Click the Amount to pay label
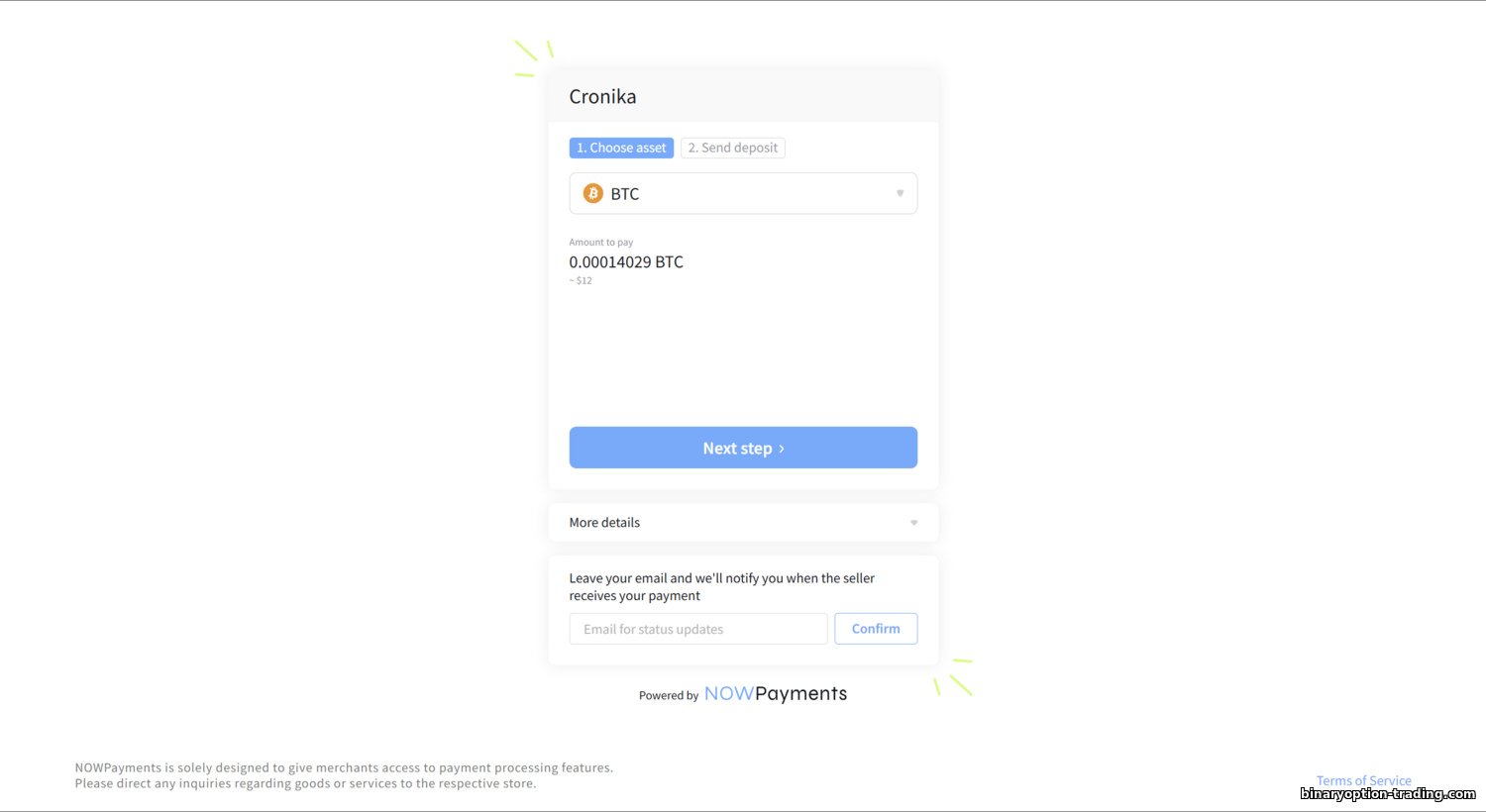Screen dimensions: 1486x812 (600, 243)
